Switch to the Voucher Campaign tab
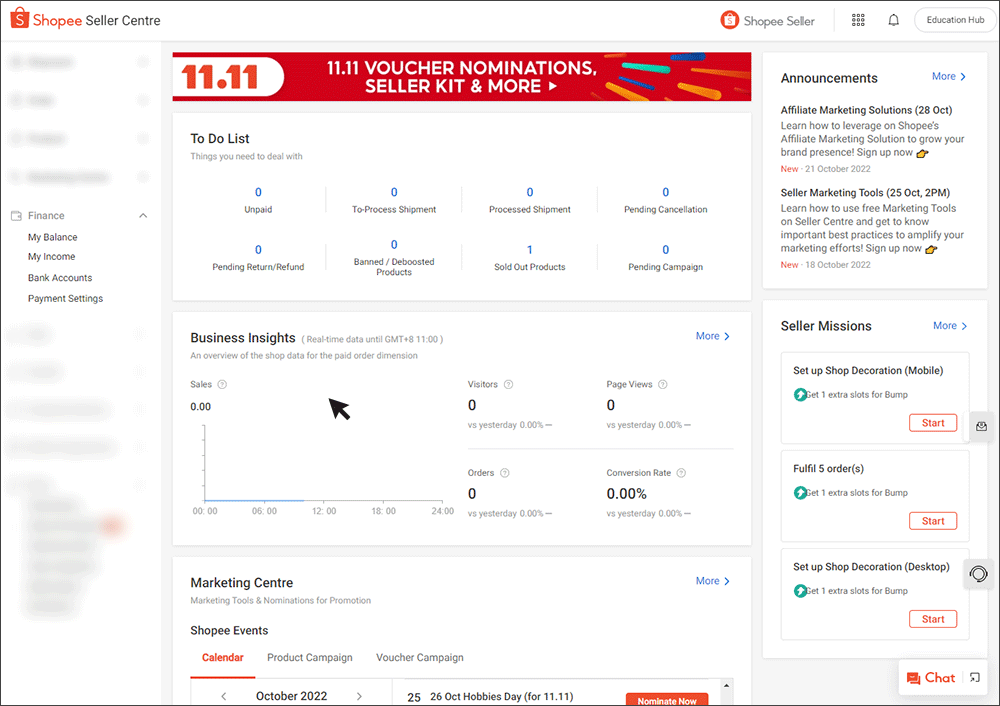Viewport: 1000px width, 706px height. [419, 657]
